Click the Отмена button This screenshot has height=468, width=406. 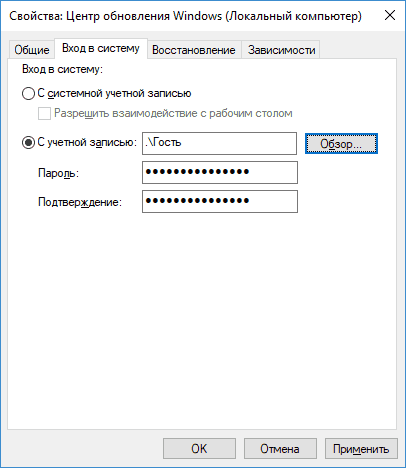coord(280,449)
